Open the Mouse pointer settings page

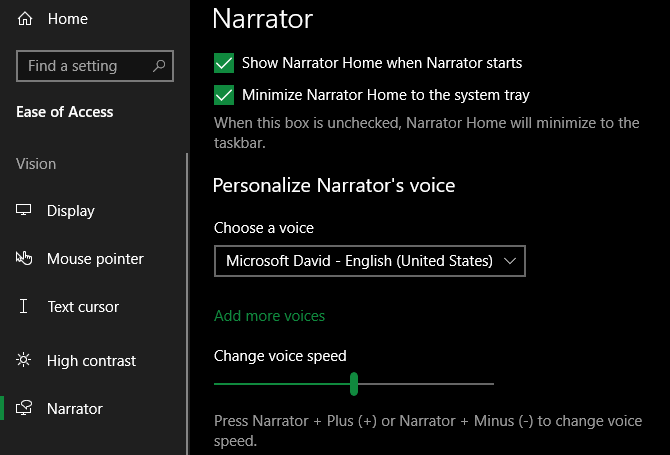95,259
